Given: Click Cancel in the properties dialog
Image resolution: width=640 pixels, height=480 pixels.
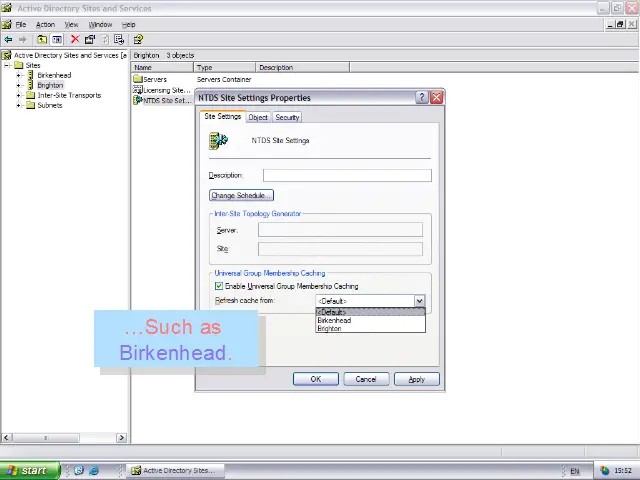Looking at the screenshot, I should coord(366,379).
